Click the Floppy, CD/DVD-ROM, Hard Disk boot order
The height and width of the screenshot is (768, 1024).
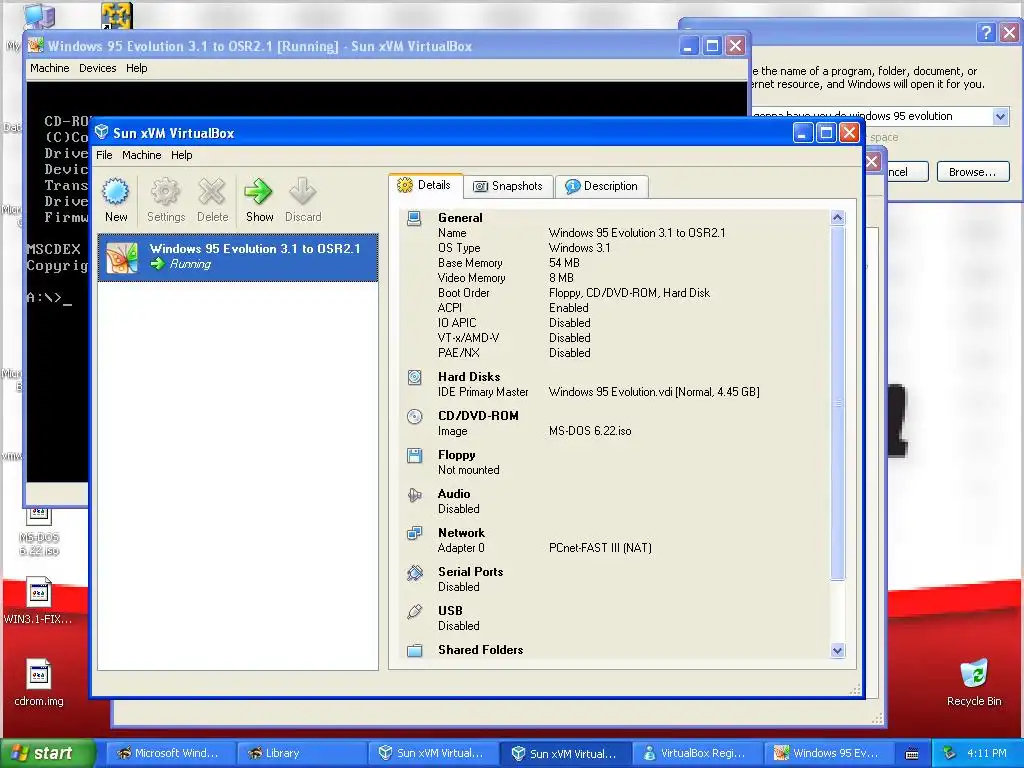click(630, 293)
